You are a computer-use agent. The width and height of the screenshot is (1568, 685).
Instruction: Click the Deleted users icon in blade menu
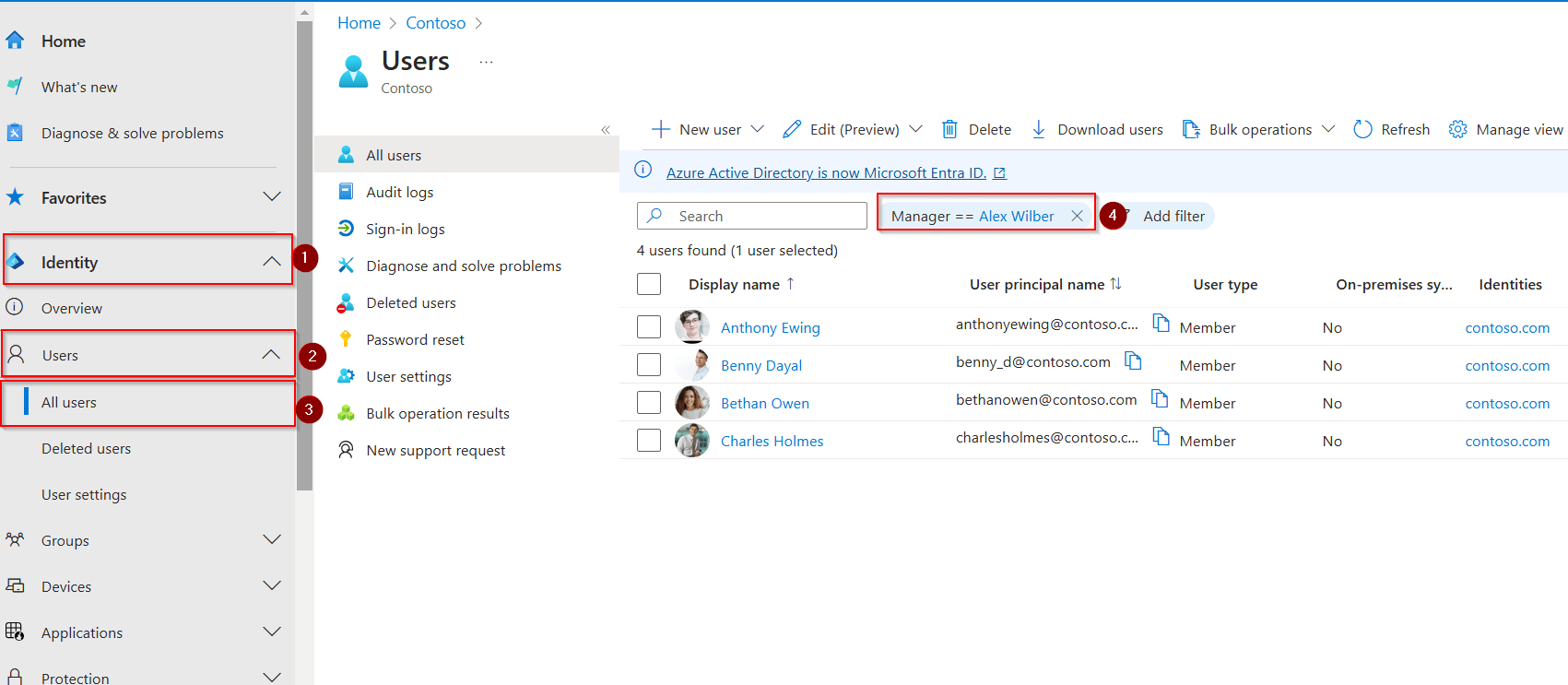pos(346,302)
